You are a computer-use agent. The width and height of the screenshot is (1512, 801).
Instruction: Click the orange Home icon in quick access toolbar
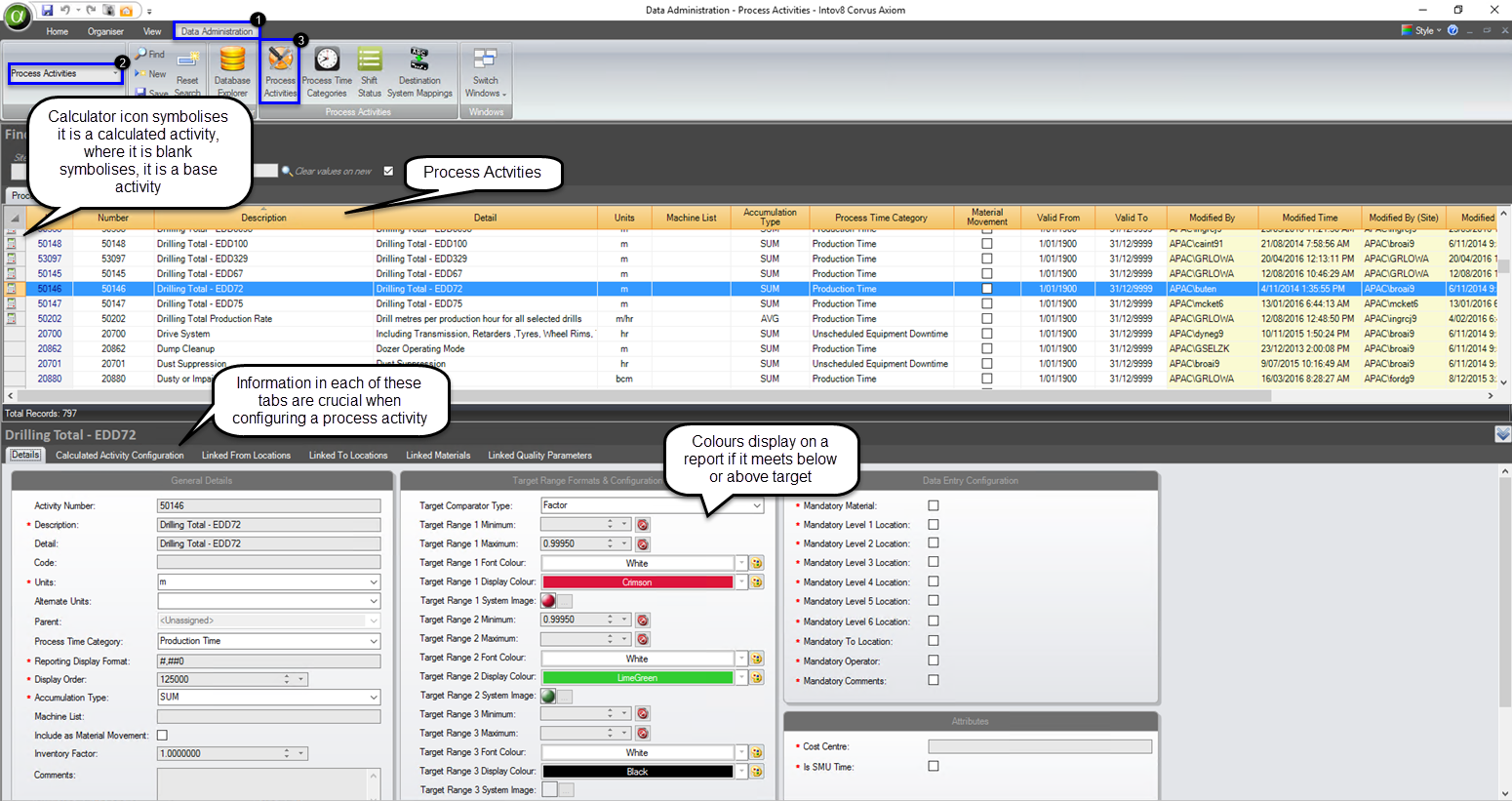tap(126, 11)
